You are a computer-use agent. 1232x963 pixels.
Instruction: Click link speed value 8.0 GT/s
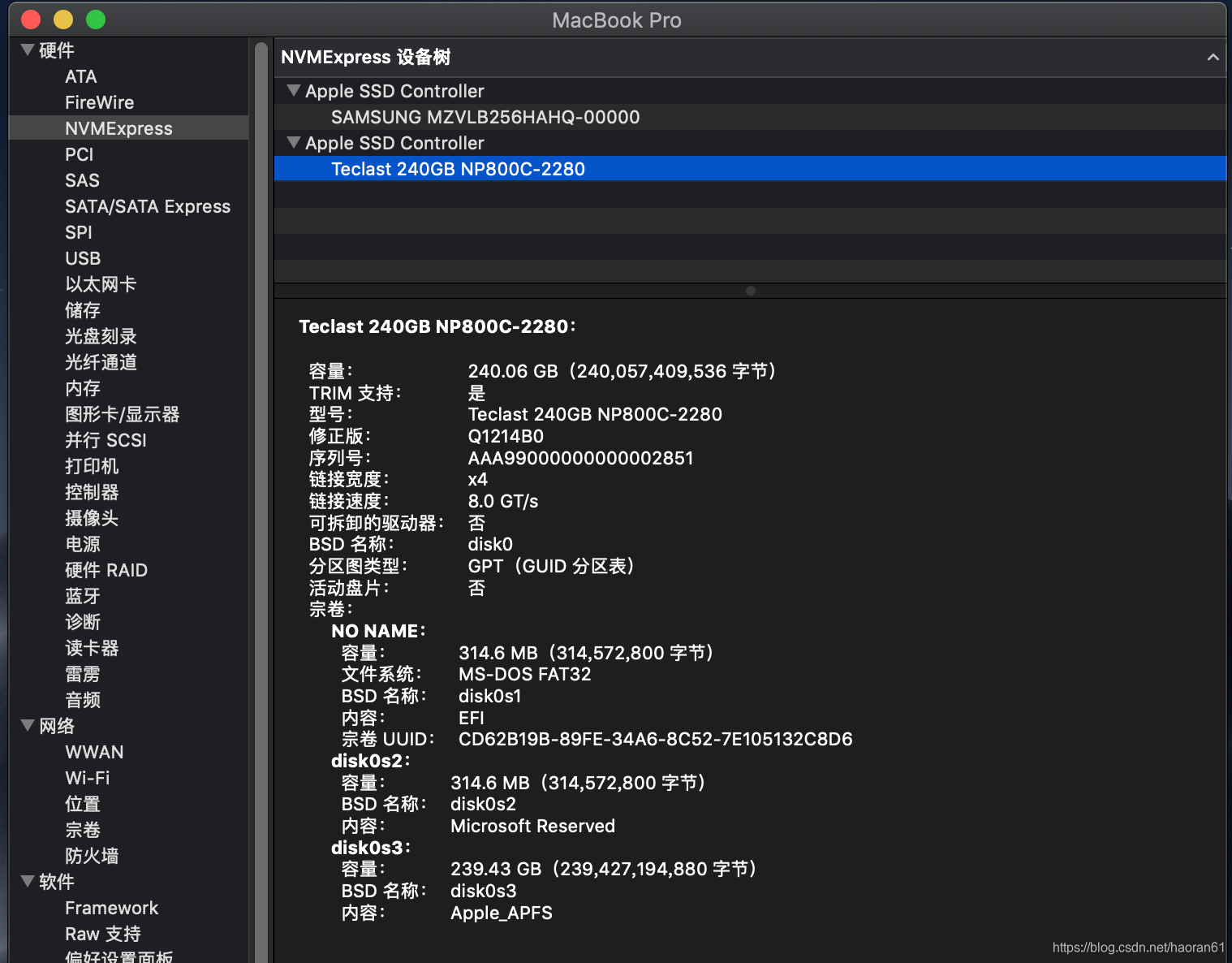503,501
